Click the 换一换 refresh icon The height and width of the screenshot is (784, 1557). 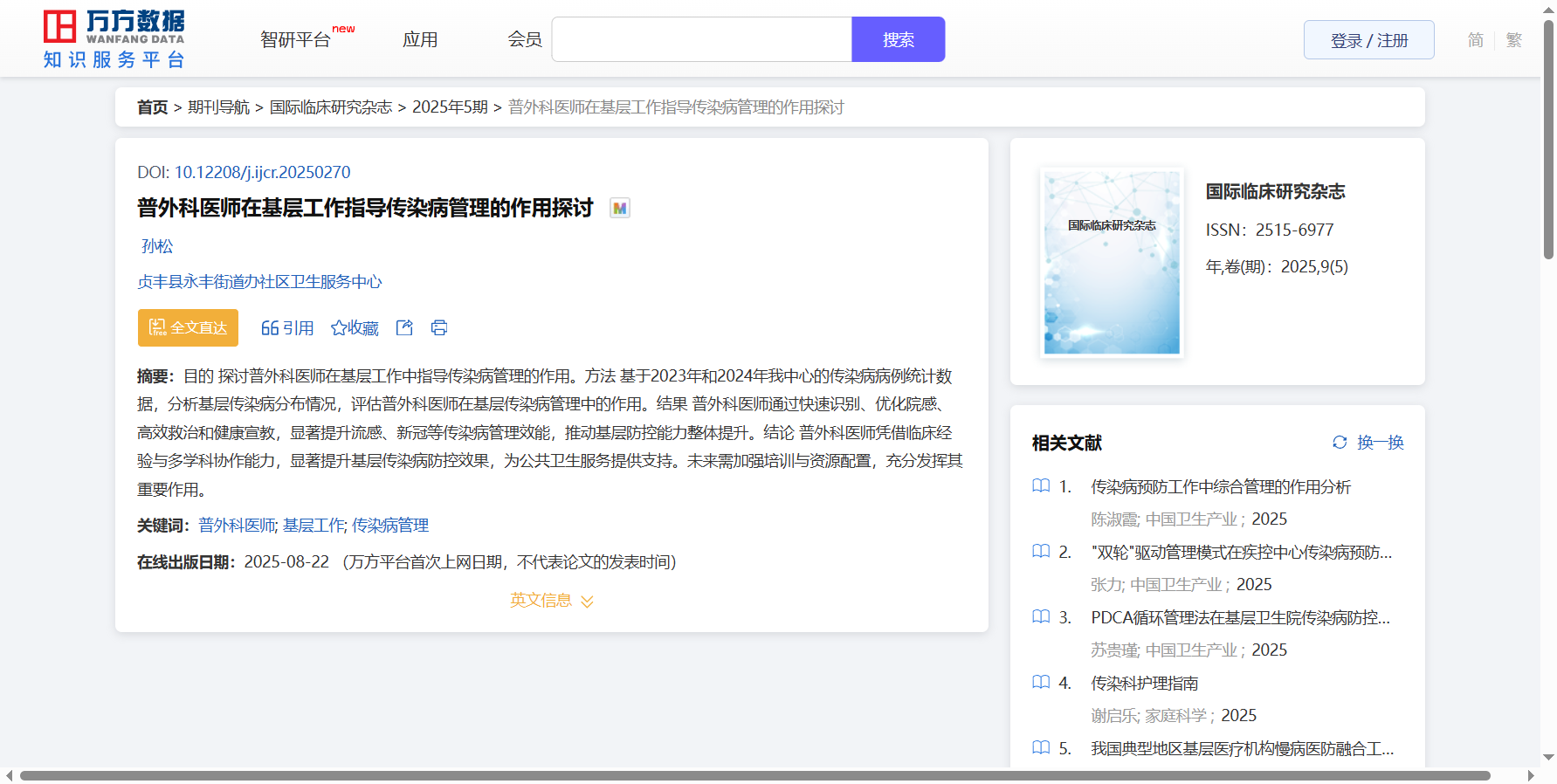pos(1340,443)
